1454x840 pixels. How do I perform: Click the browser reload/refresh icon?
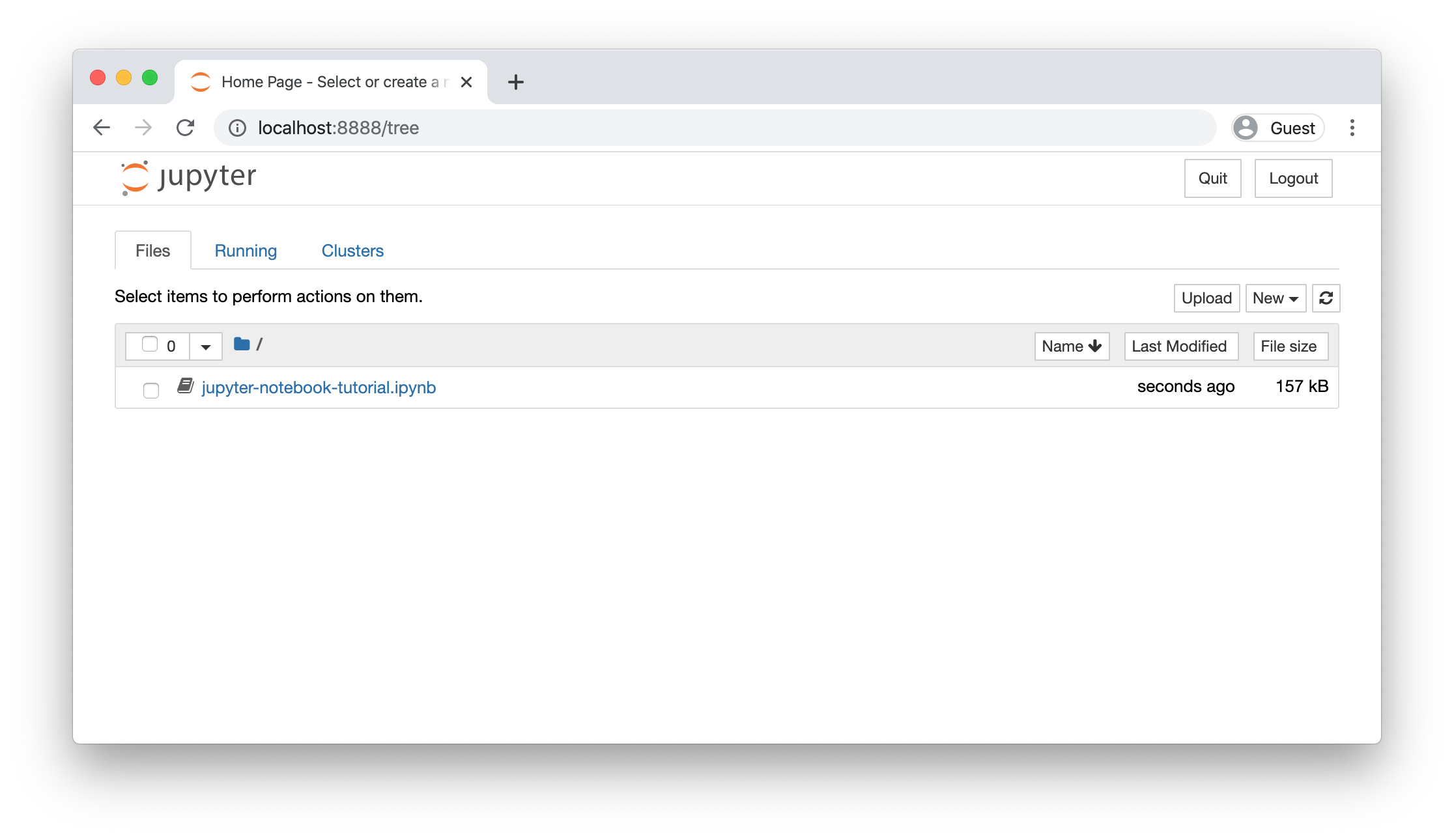point(184,127)
